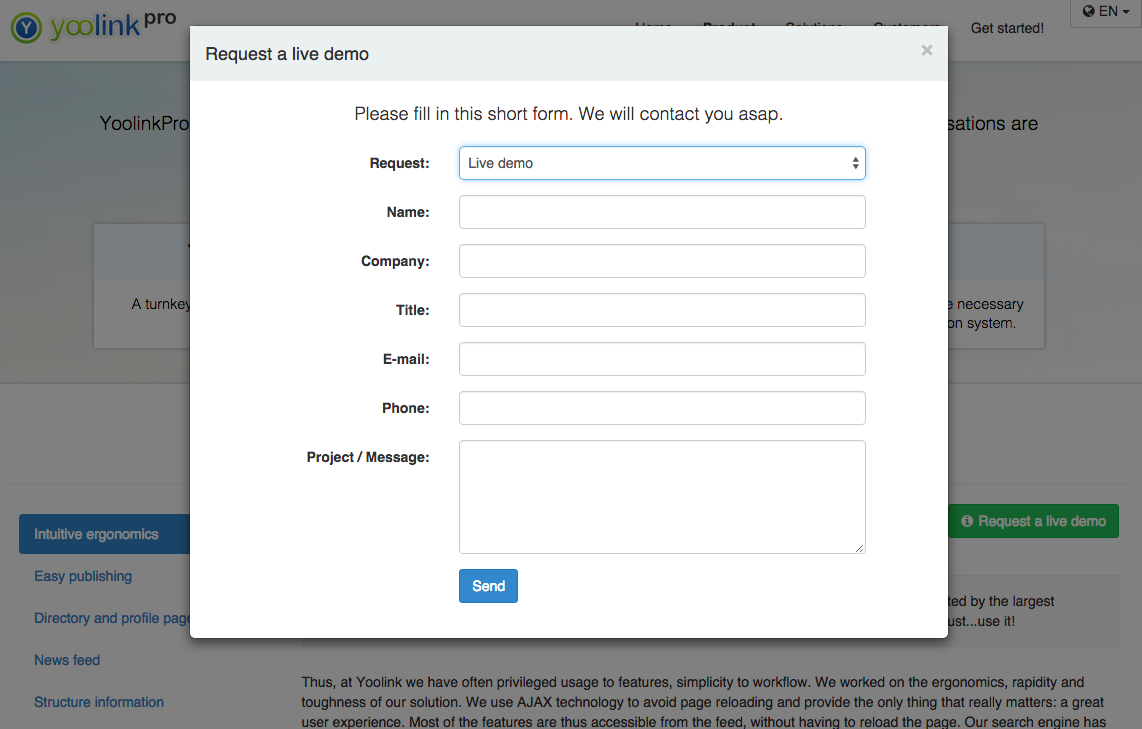
Task: Click into the Project / Message textarea
Action: [662, 495]
